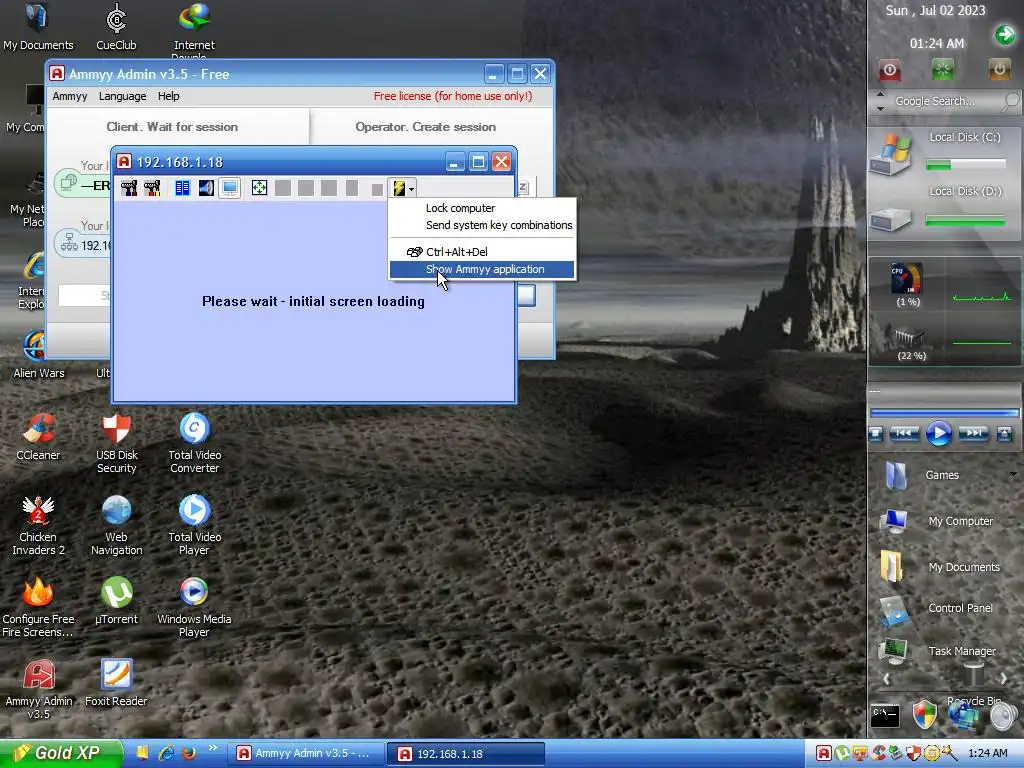Click the first connection settings toolbar icon
Image resolution: width=1024 pixels, height=768 pixels.
[129, 188]
